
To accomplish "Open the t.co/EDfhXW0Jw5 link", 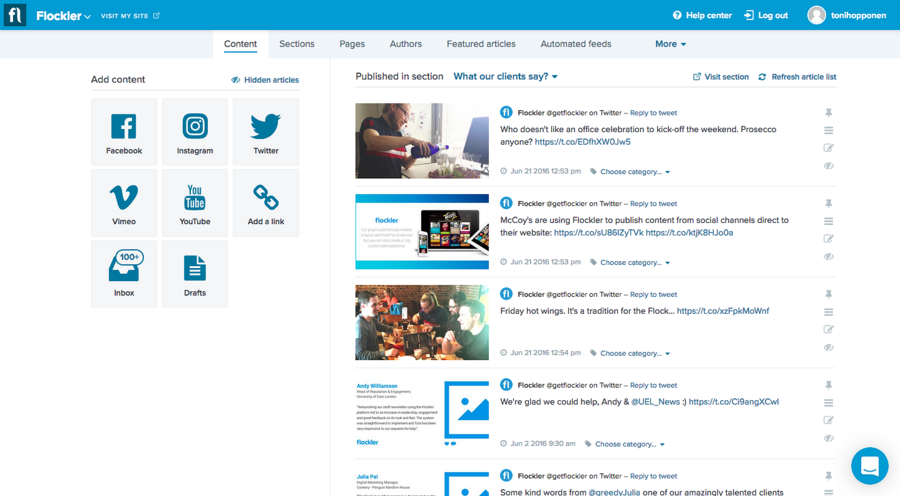I will pos(583,142).
